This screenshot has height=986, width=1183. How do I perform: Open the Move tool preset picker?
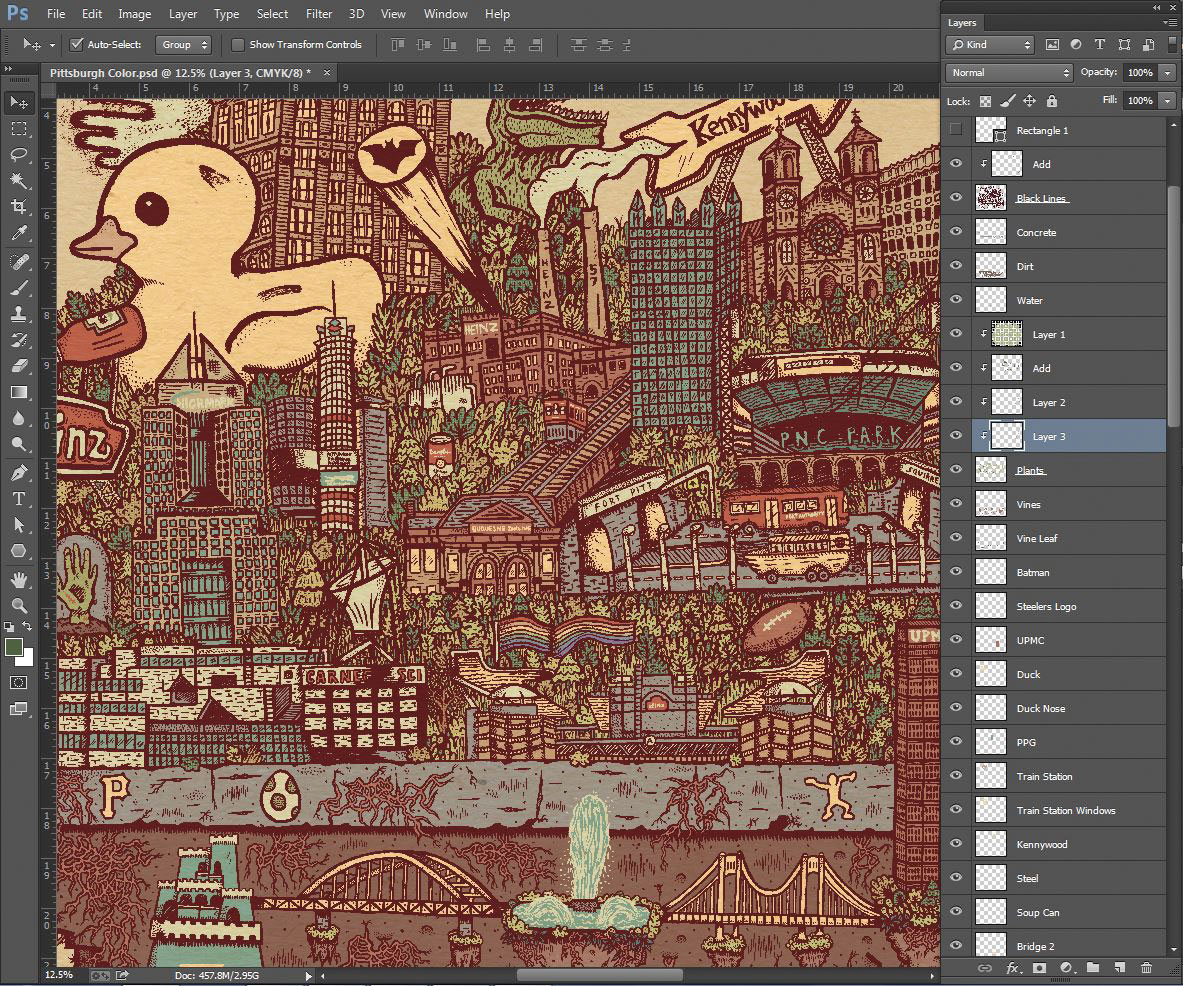52,45
